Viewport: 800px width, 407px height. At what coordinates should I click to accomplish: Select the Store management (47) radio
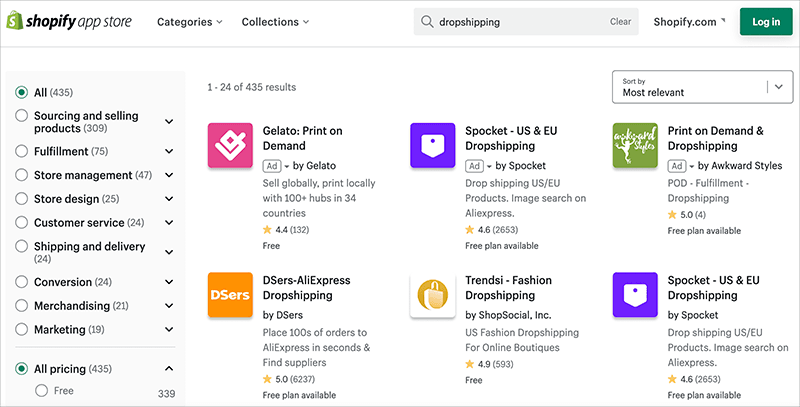21,175
